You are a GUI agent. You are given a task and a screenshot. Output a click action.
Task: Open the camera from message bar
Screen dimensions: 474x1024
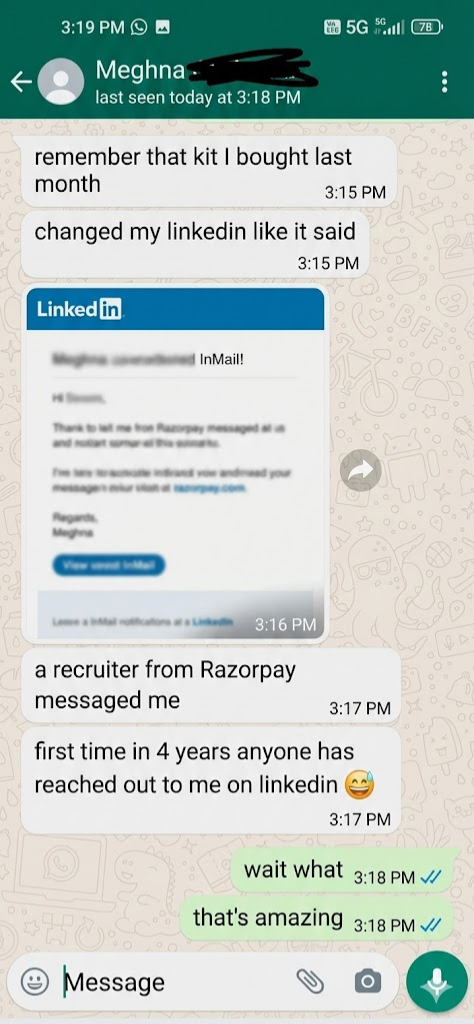point(368,981)
